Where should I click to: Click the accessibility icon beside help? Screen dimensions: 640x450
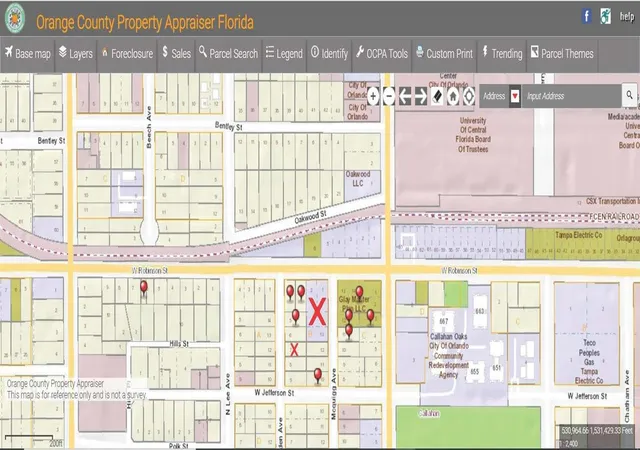pyautogui.click(x=606, y=16)
